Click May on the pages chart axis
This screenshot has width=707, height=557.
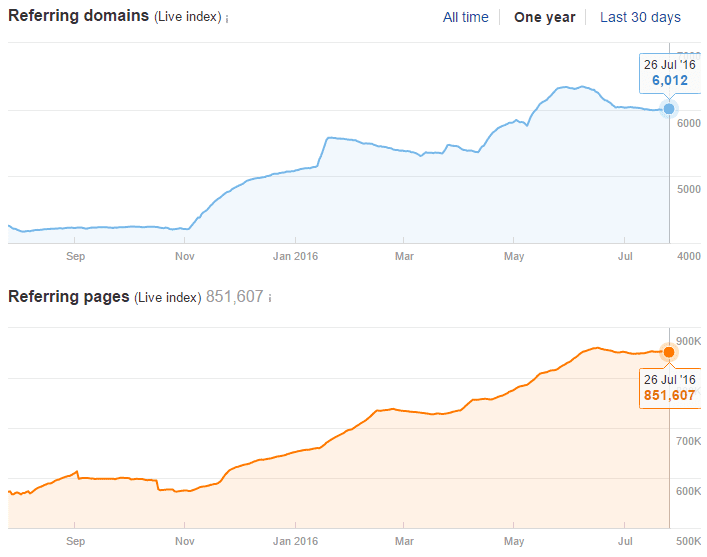pos(513,541)
